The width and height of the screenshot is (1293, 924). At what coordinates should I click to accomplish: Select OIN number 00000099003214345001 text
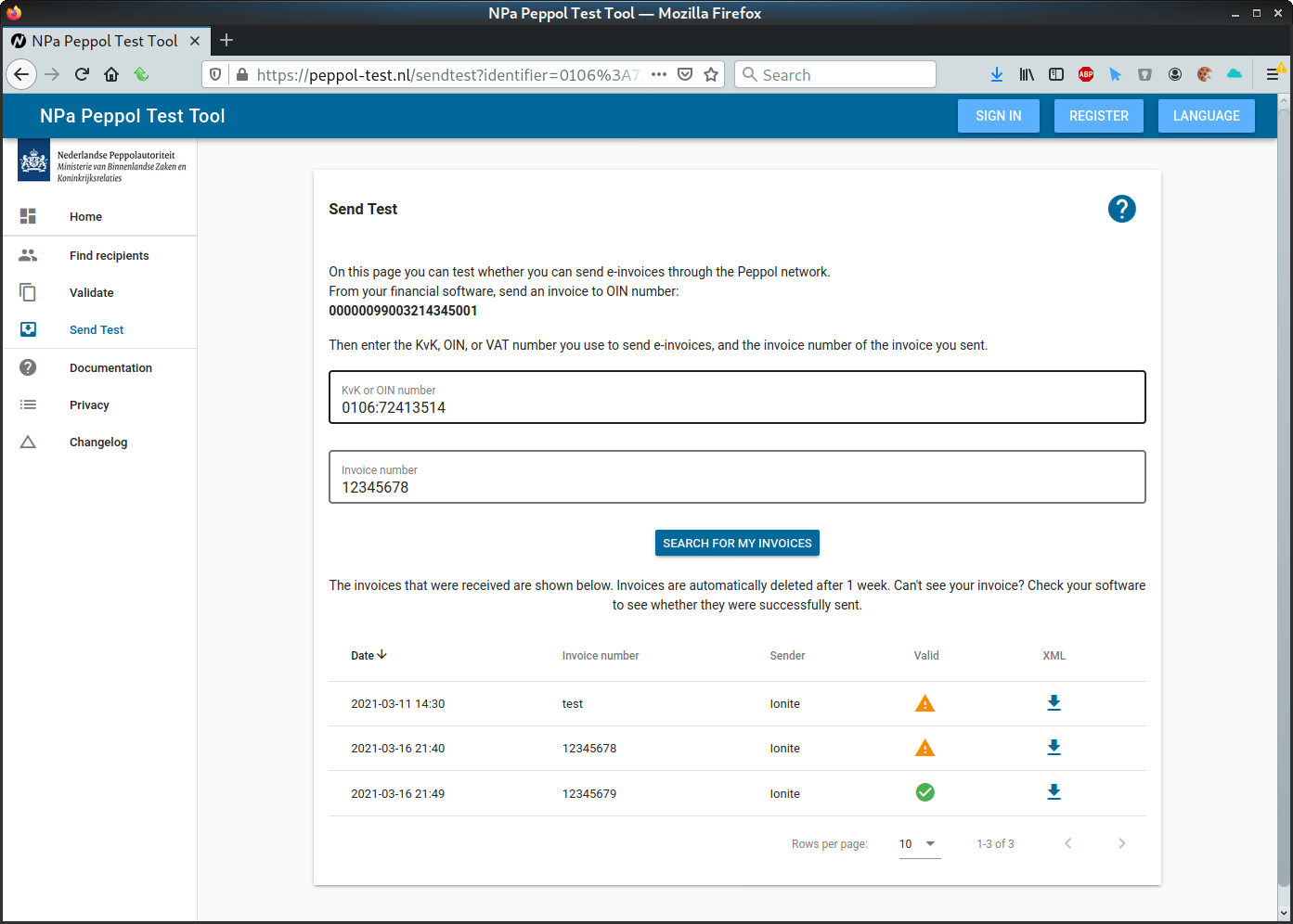403,311
